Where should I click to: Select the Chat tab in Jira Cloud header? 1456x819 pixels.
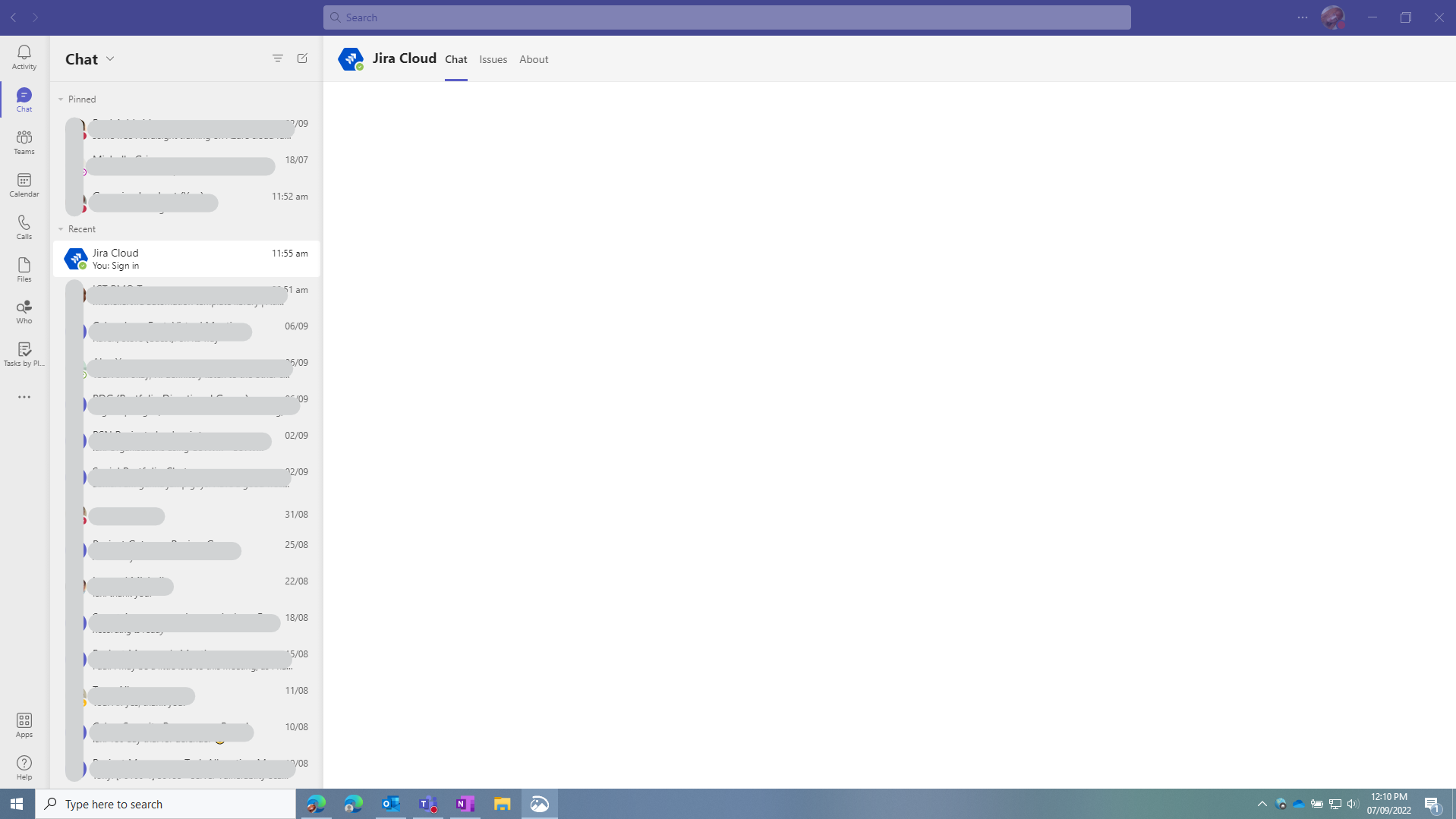tap(456, 59)
